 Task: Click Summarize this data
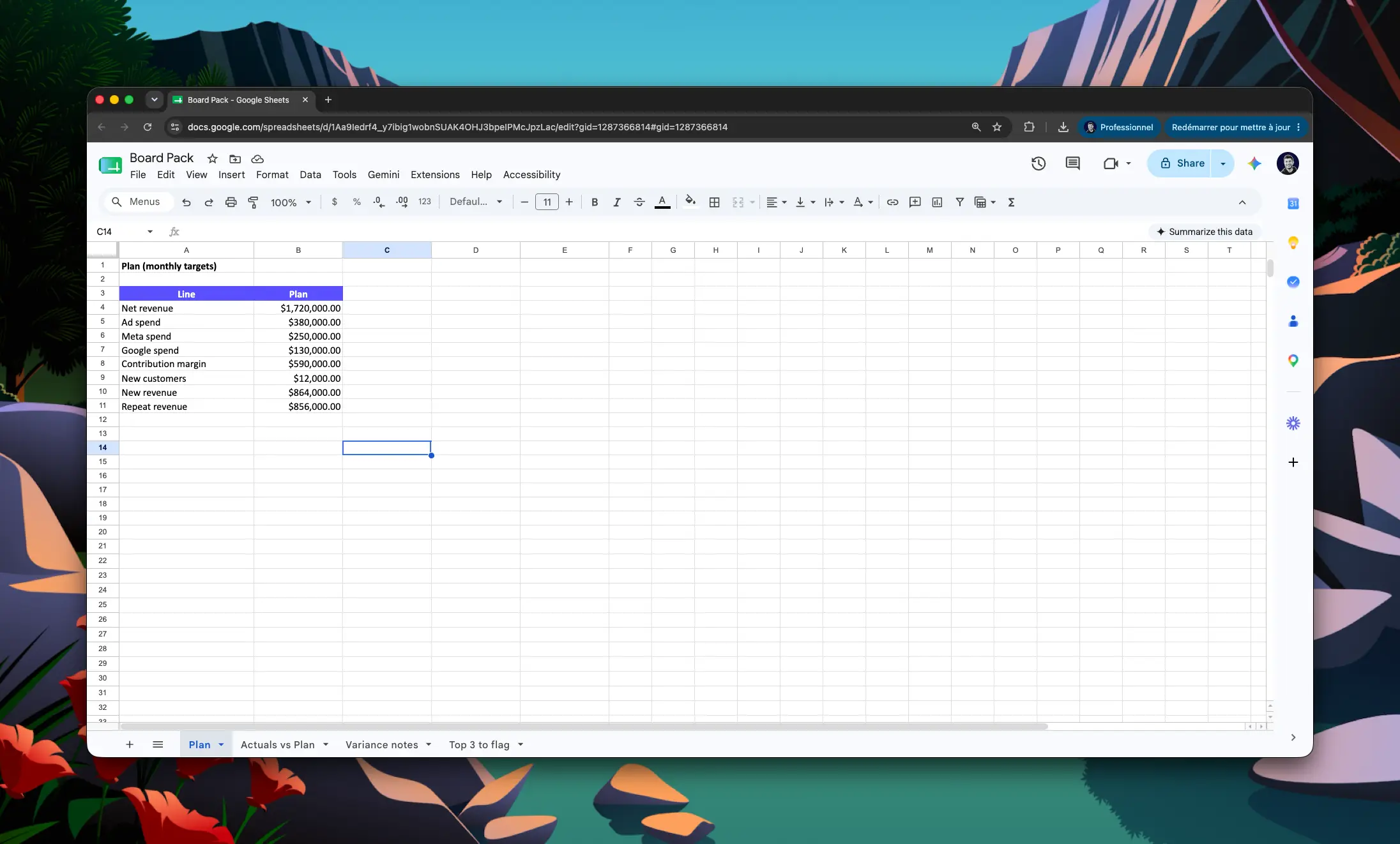[1205, 232]
